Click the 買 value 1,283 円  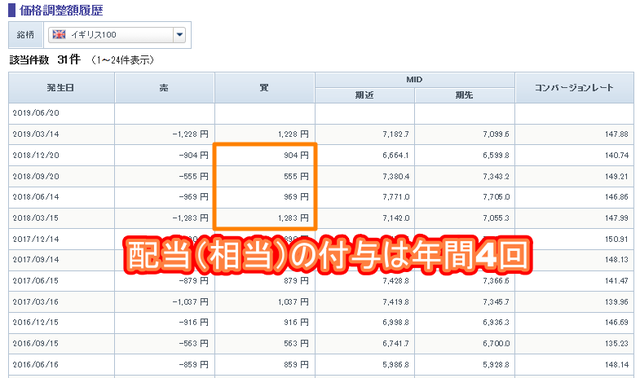click(293, 218)
